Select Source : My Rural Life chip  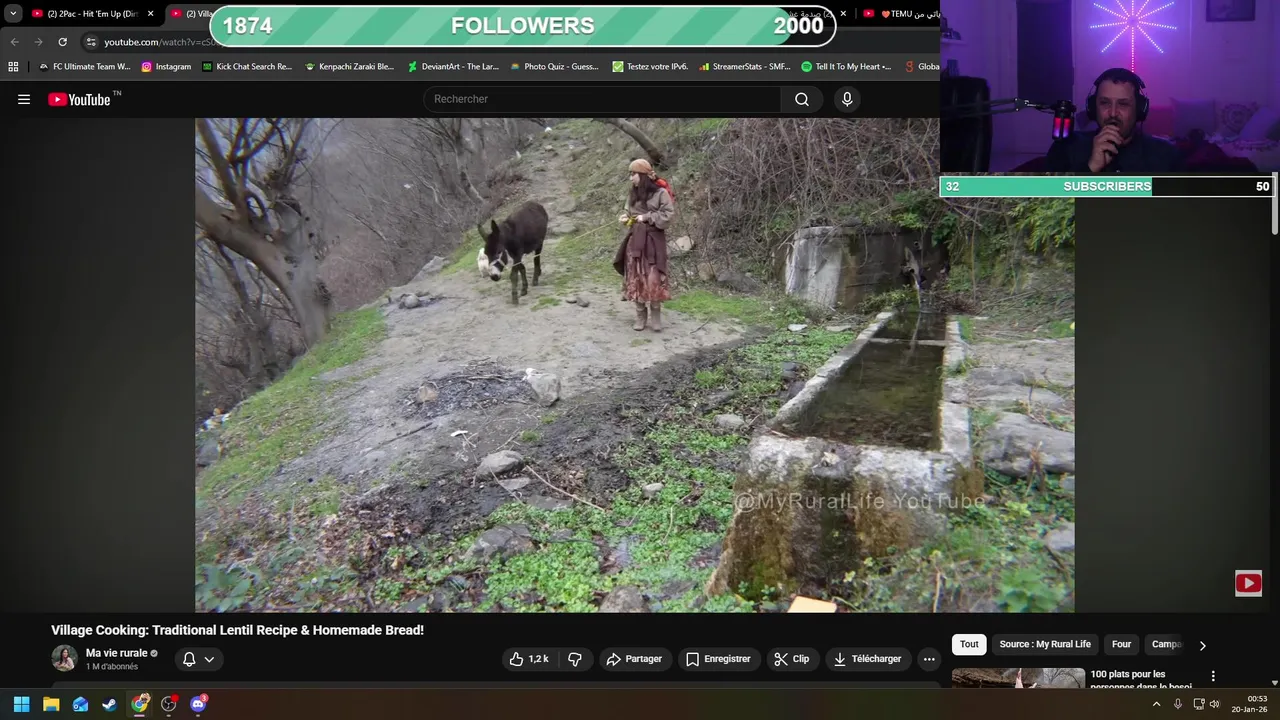[1045, 644]
